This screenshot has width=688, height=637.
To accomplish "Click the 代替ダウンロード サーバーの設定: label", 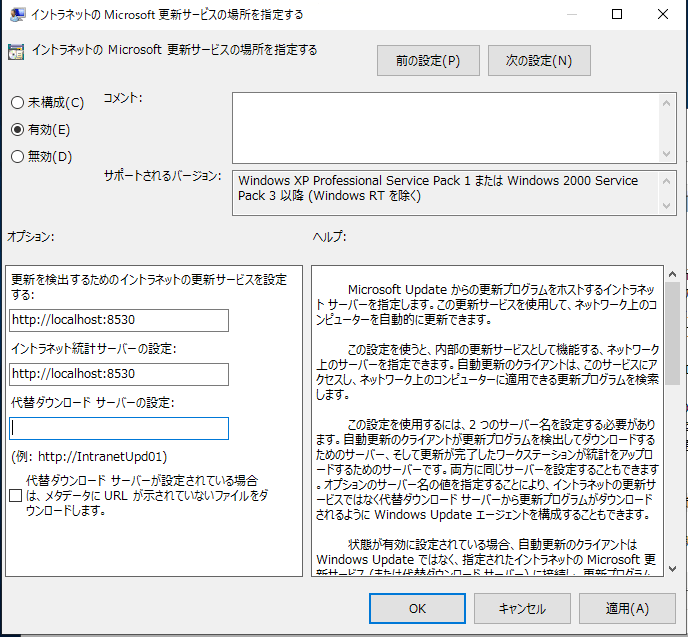I will coord(93,403).
